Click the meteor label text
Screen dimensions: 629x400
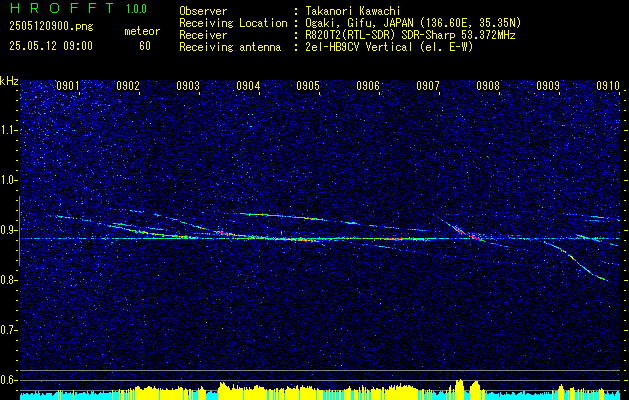(x=142, y=31)
